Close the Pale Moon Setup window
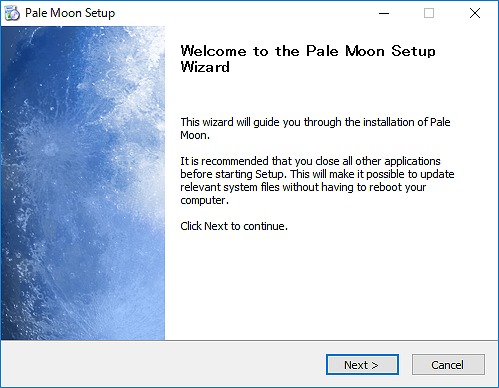The height and width of the screenshot is (388, 499). click(475, 13)
